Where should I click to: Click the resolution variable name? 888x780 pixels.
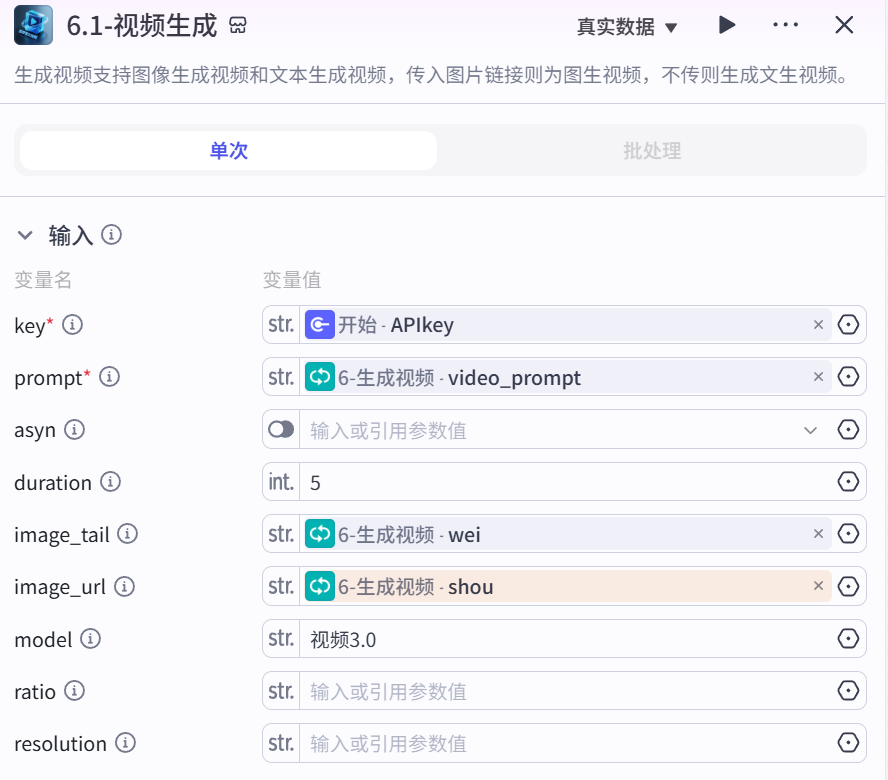tap(61, 744)
